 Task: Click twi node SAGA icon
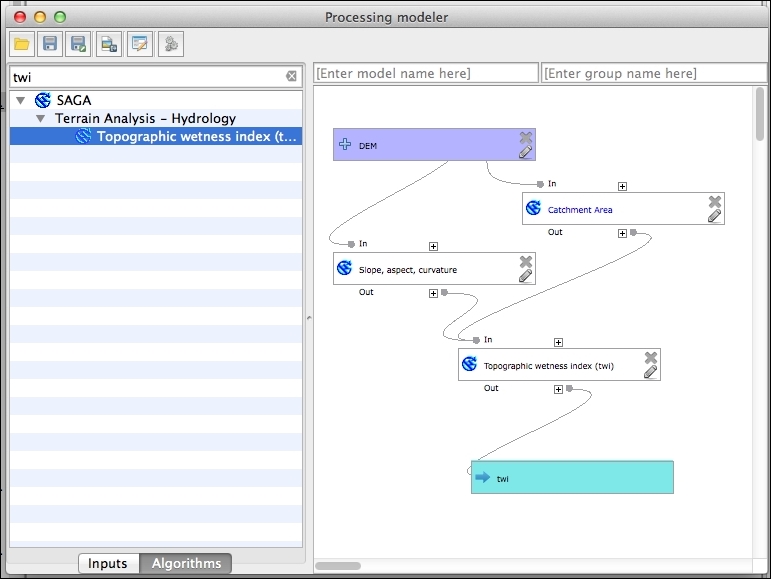(470, 364)
